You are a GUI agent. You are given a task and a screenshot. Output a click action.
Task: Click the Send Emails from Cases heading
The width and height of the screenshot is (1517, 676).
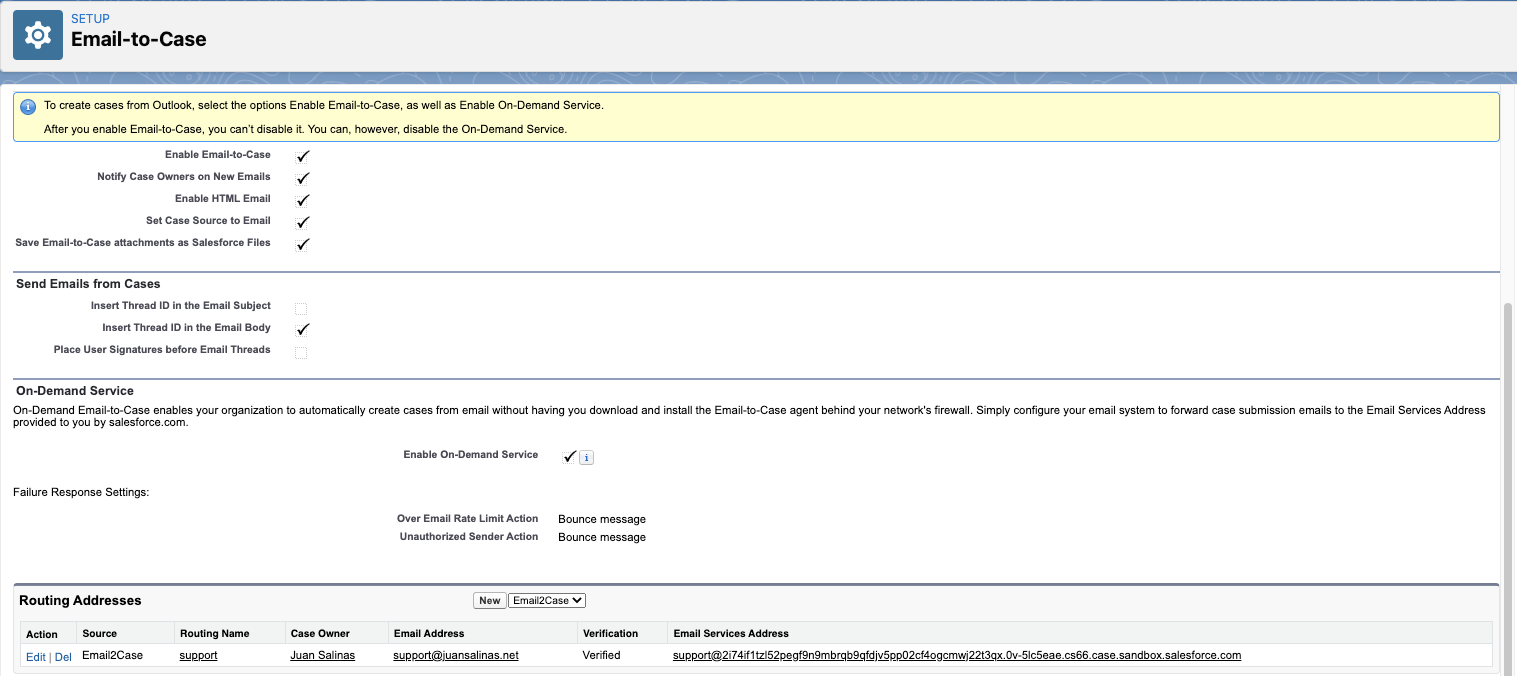pyautogui.click(x=88, y=284)
